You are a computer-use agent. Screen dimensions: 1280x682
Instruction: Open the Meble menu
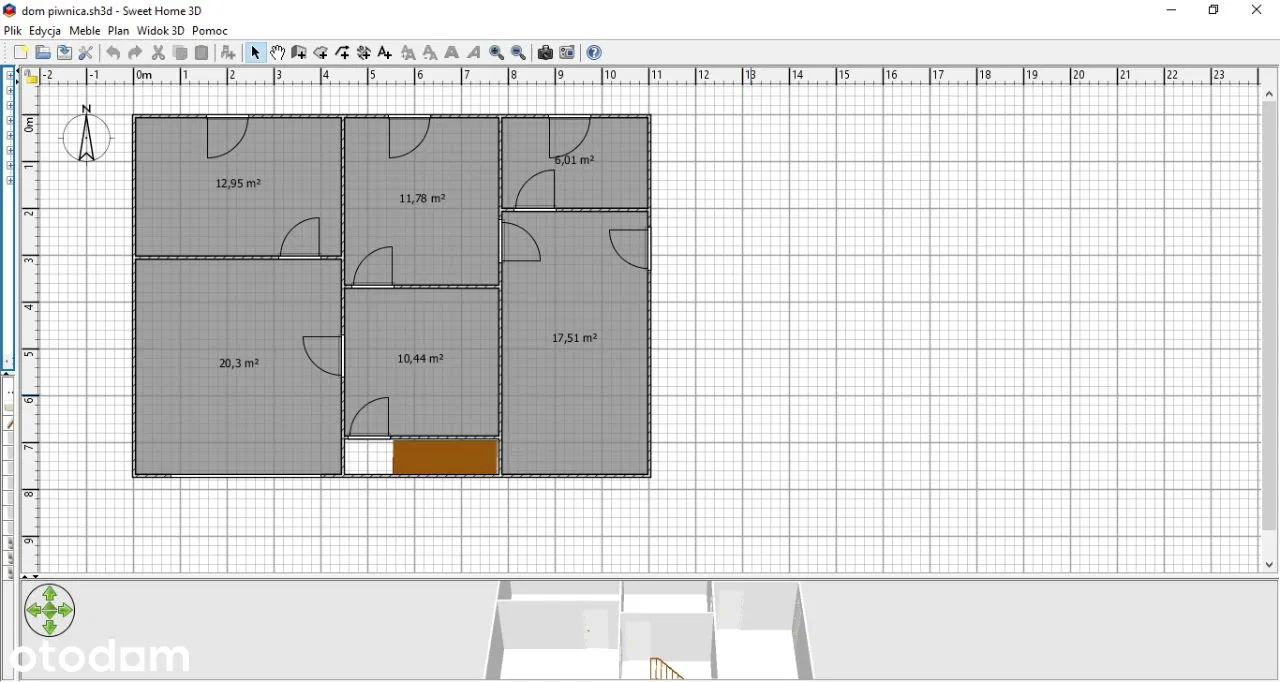point(84,31)
